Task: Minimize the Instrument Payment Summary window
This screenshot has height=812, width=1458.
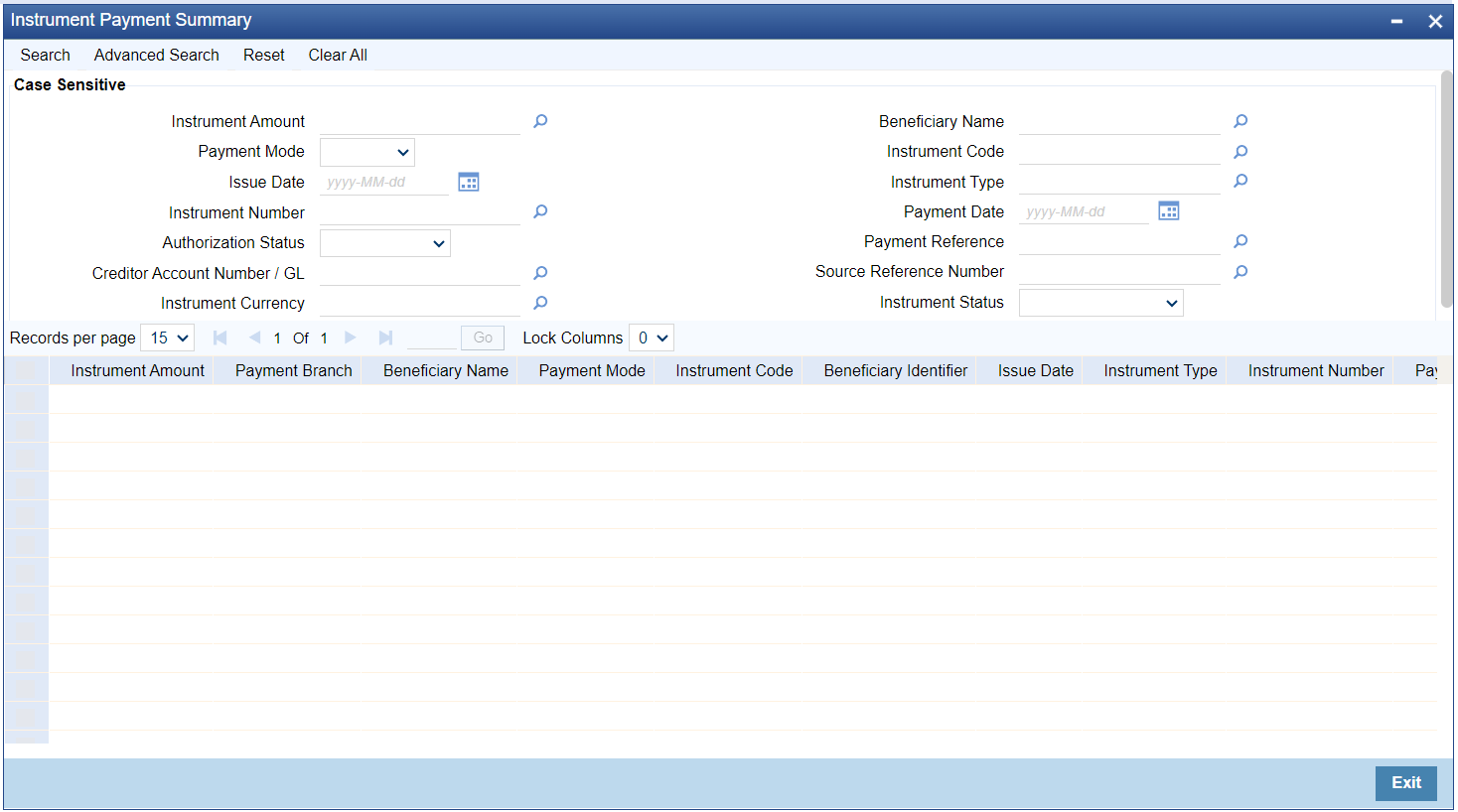Action: pyautogui.click(x=1396, y=21)
